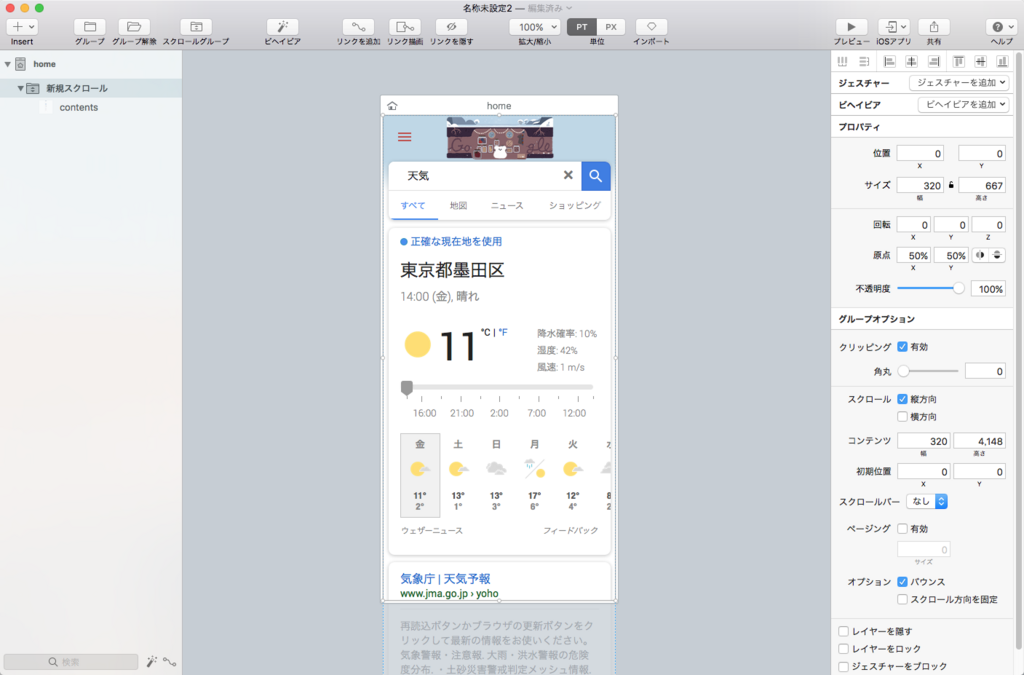Click 気象庁 | 天気予報 link in mockup
This screenshot has width=1024, height=675.
point(445,578)
